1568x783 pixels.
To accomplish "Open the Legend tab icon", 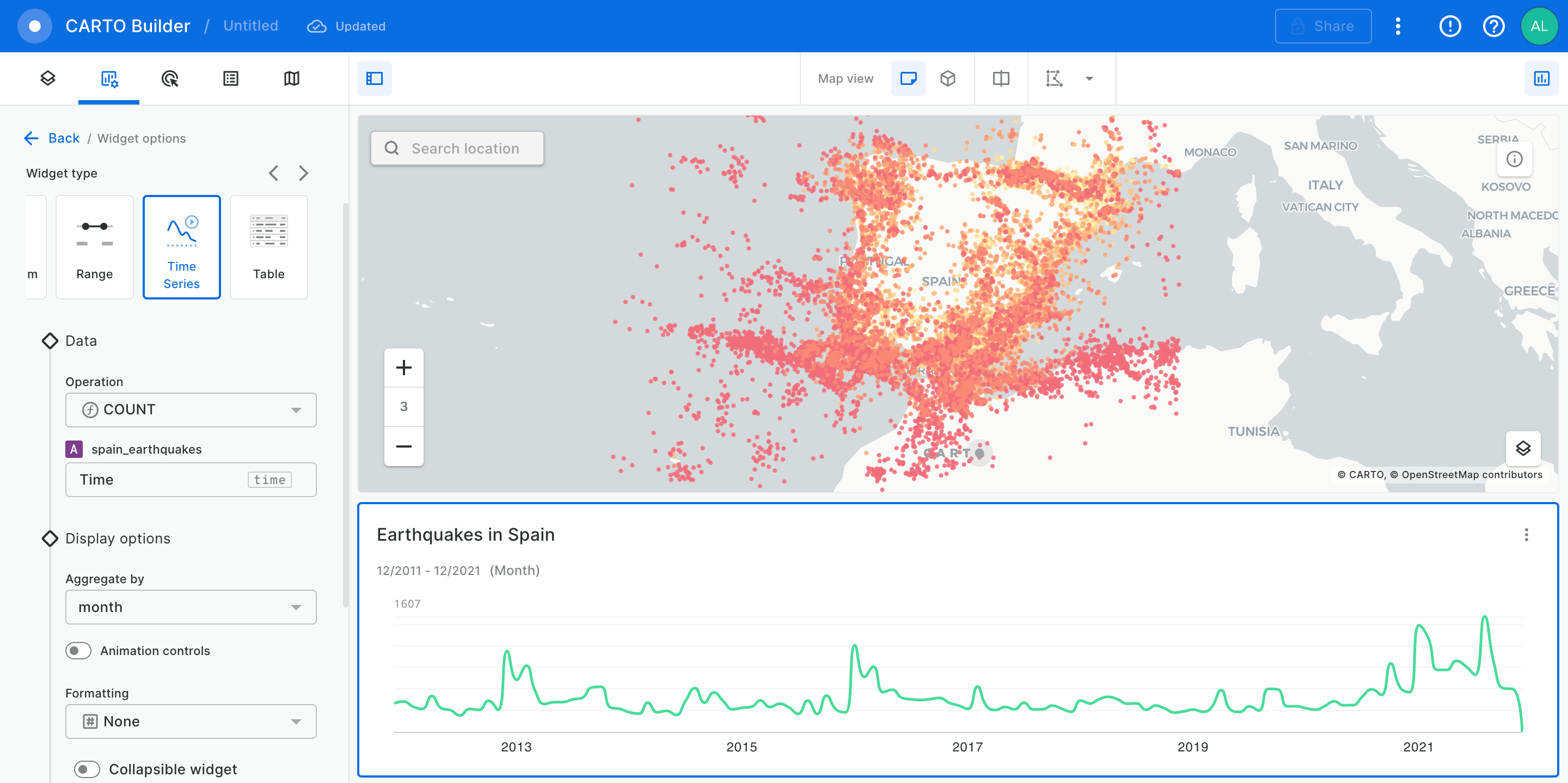I will click(x=231, y=78).
